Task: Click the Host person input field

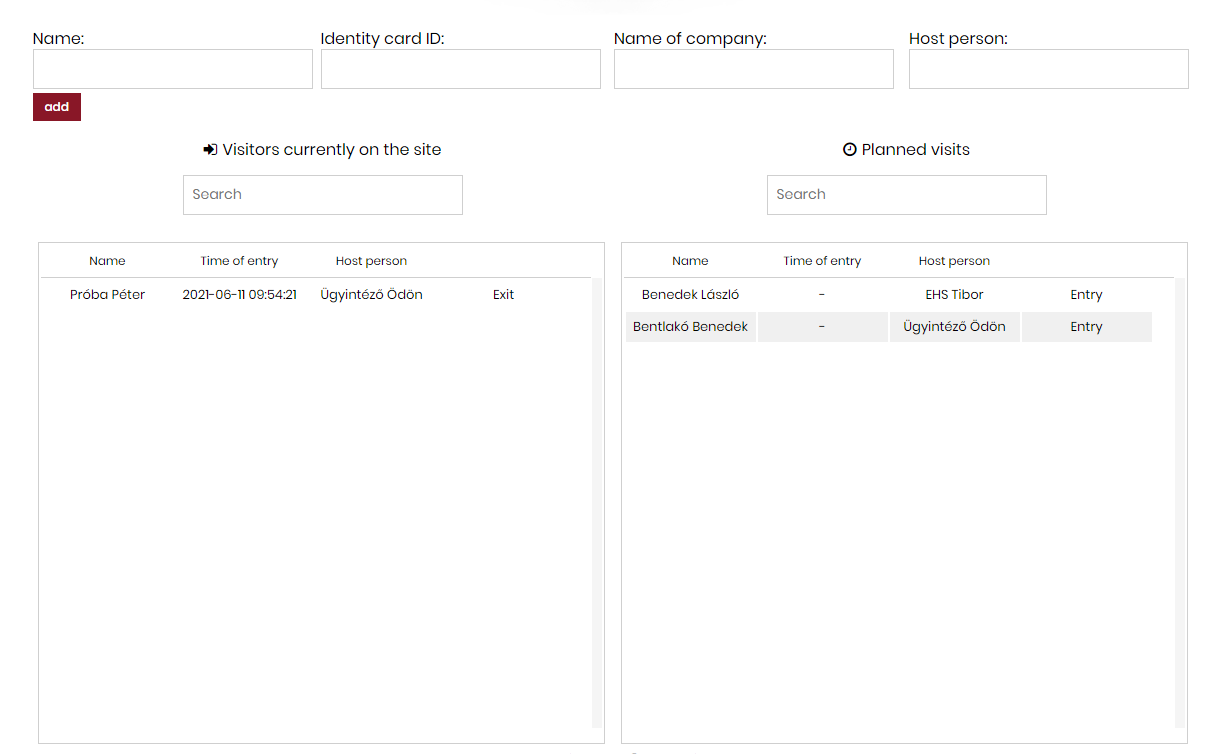Action: (x=1049, y=69)
